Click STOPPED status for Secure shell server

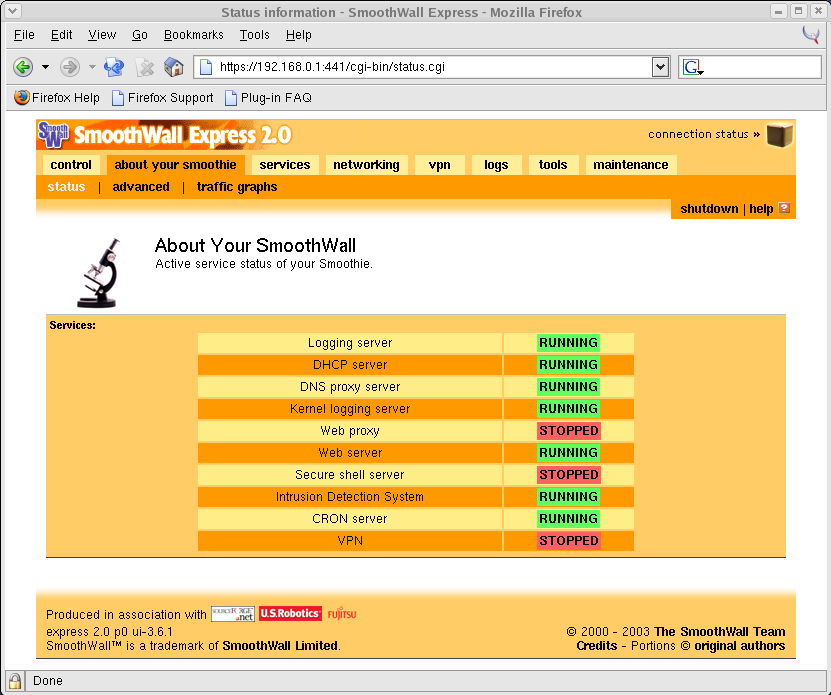click(569, 474)
